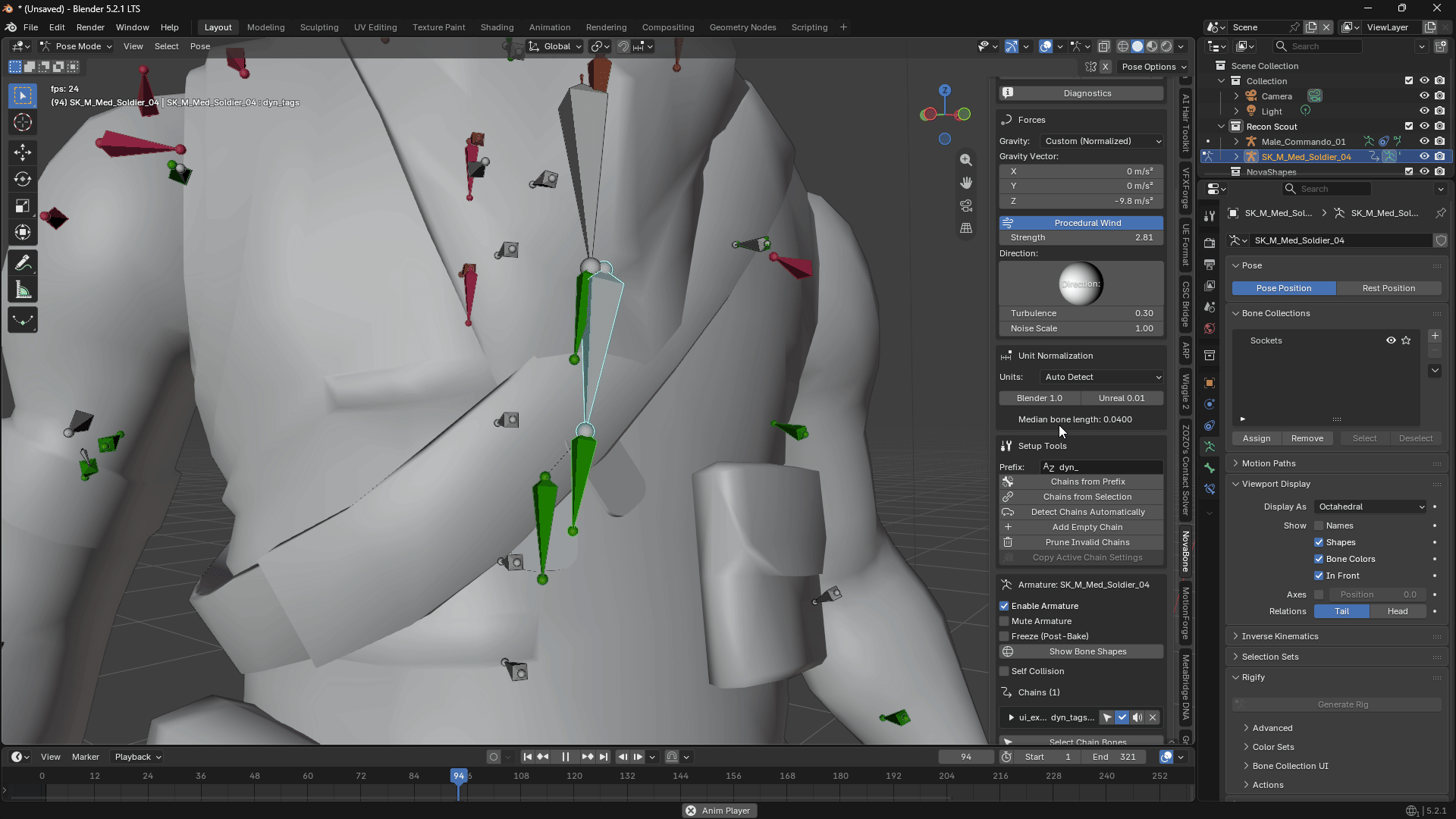Image resolution: width=1456 pixels, height=819 pixels.
Task: Open the Tool properties tab icon
Action: pos(1210,217)
